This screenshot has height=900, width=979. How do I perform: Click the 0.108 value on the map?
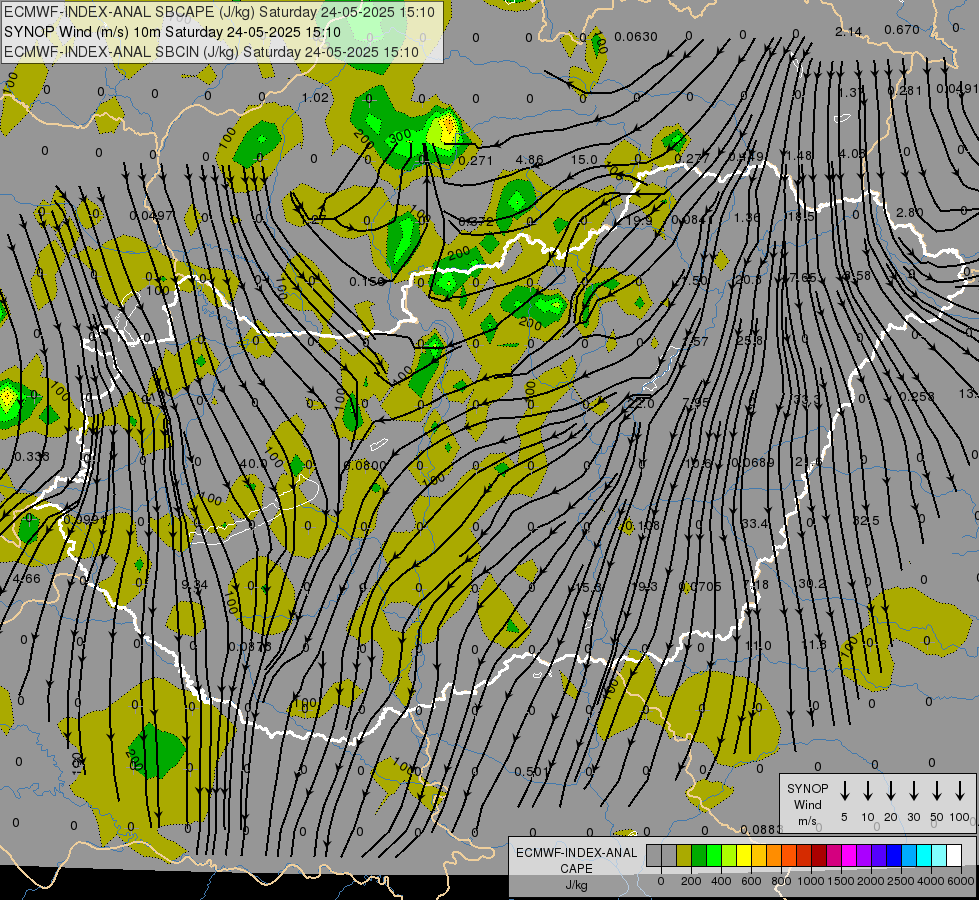[x=642, y=526]
